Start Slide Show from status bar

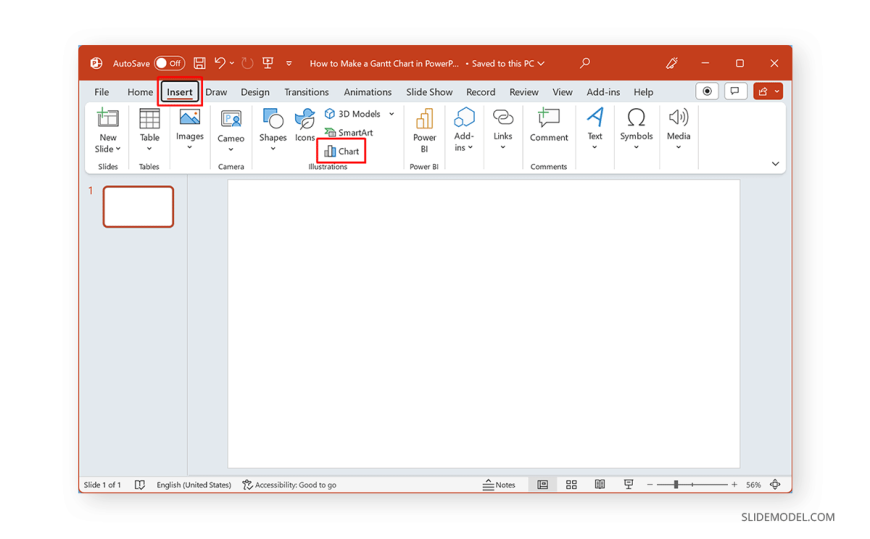pyautogui.click(x=628, y=485)
